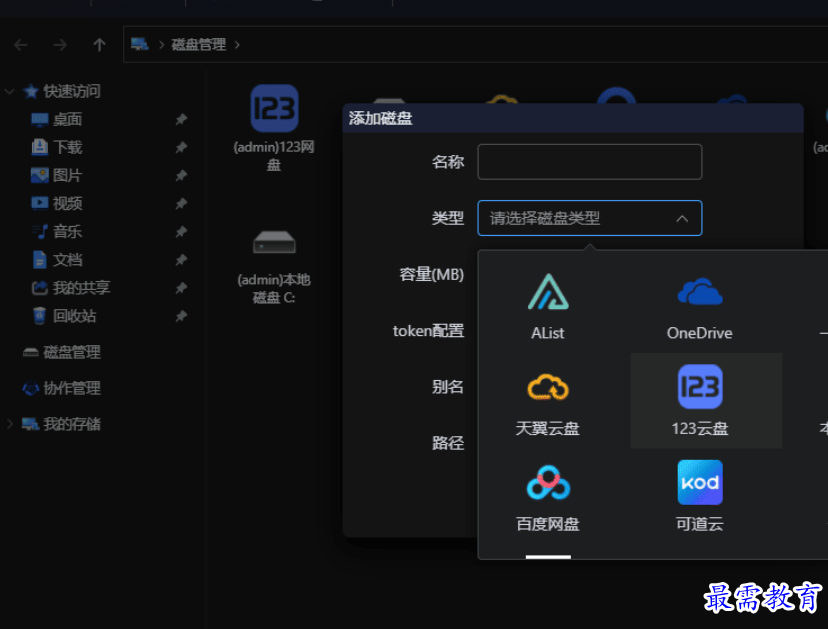The image size is (828, 629).
Task: Open 音乐 folder in sidebar
Action: tap(67, 231)
